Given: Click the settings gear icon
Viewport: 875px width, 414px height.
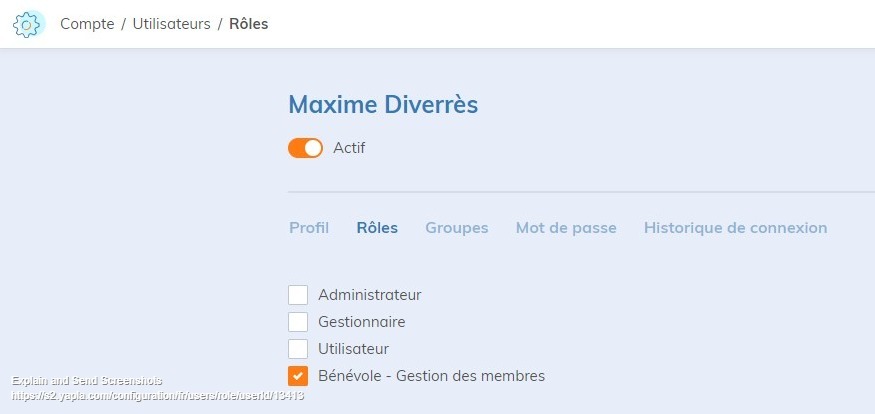Looking at the screenshot, I should click(x=29, y=24).
